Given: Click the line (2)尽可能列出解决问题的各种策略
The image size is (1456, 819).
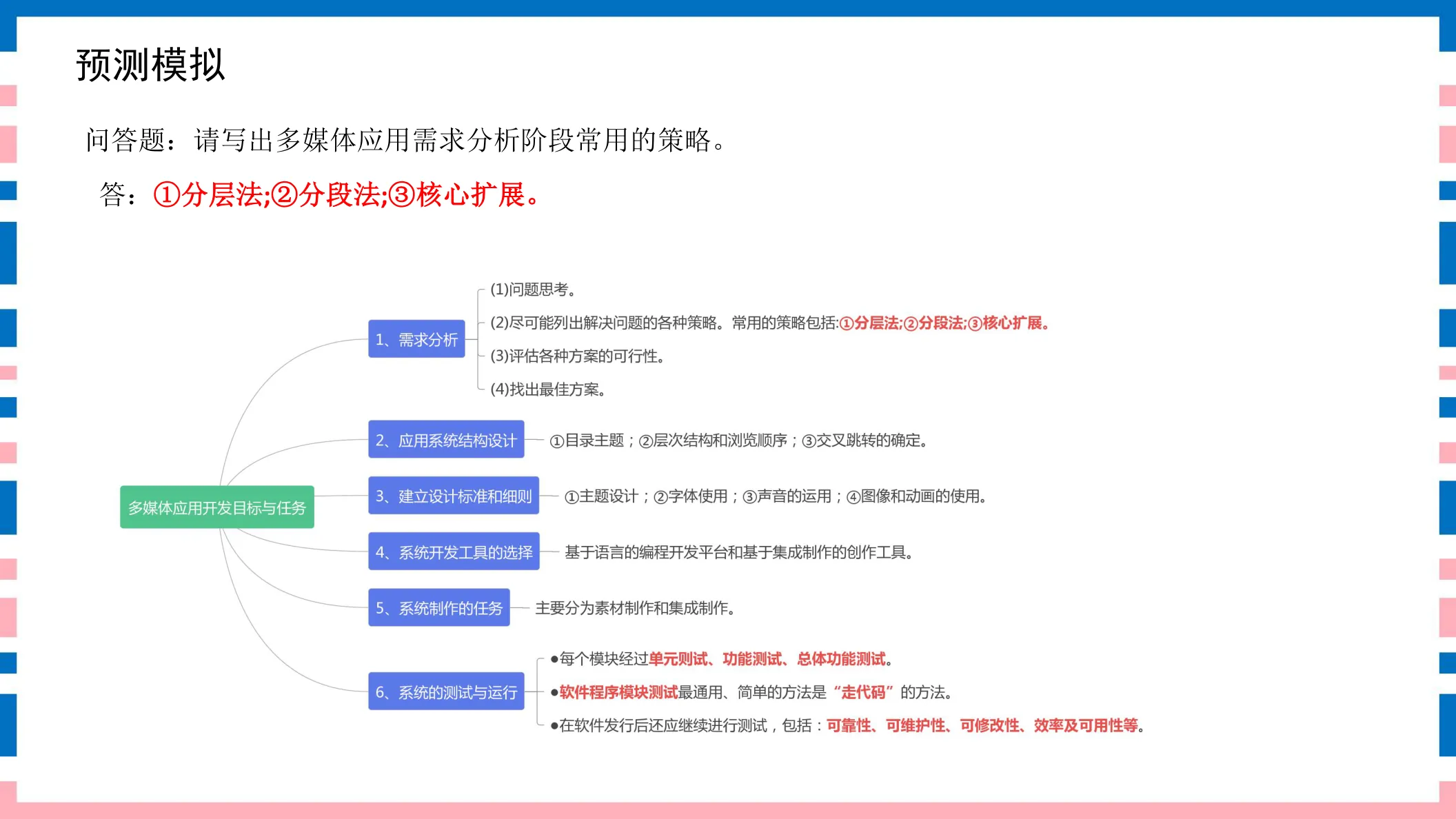Looking at the screenshot, I should coord(606,323).
